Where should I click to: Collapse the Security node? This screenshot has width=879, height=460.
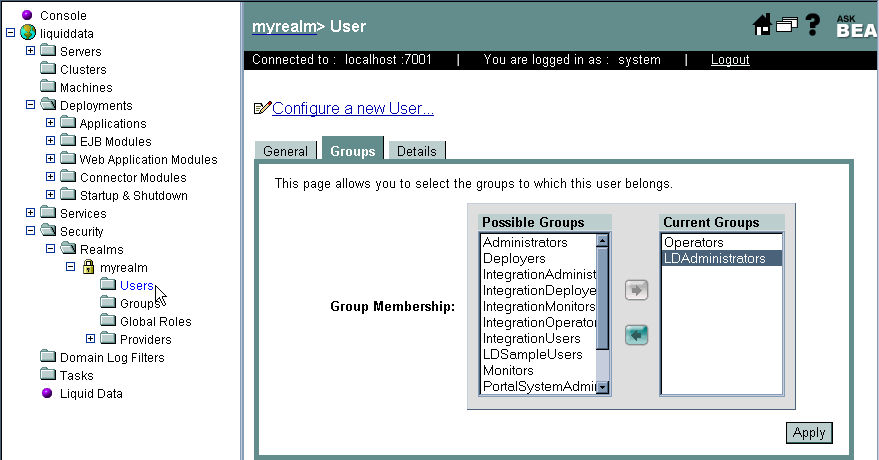30,230
